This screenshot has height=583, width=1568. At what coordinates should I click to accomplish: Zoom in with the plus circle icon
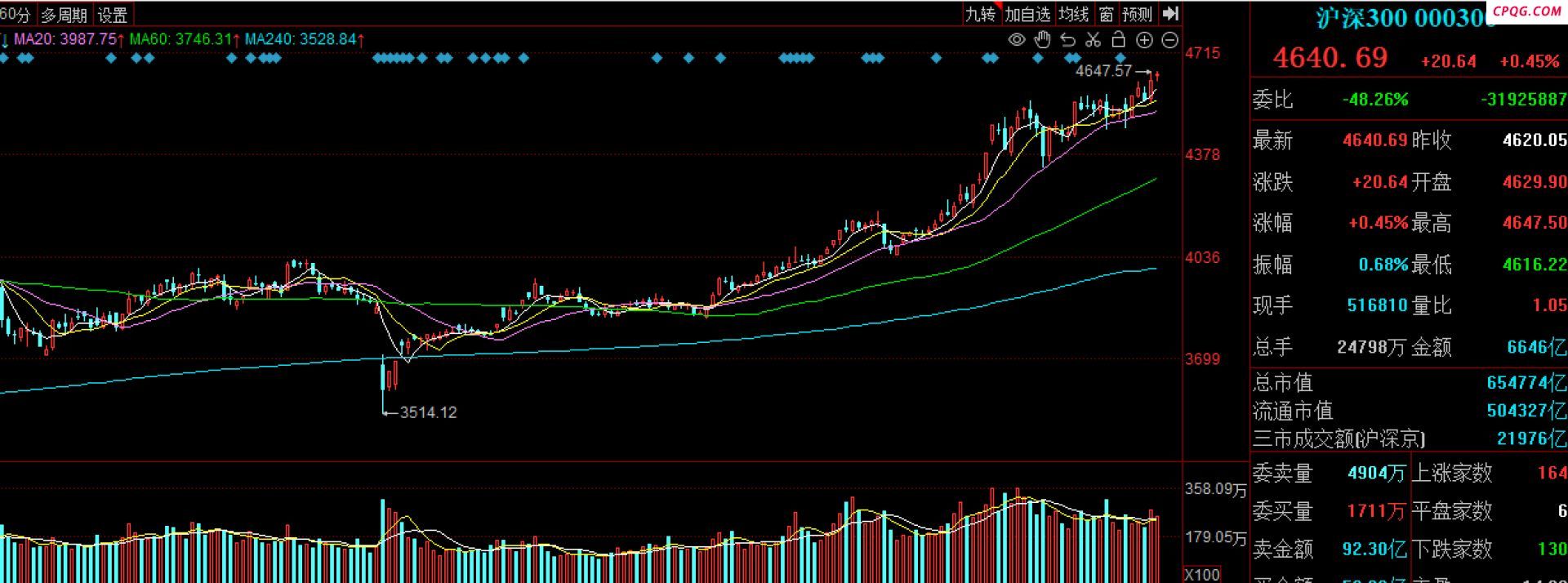(x=1144, y=40)
